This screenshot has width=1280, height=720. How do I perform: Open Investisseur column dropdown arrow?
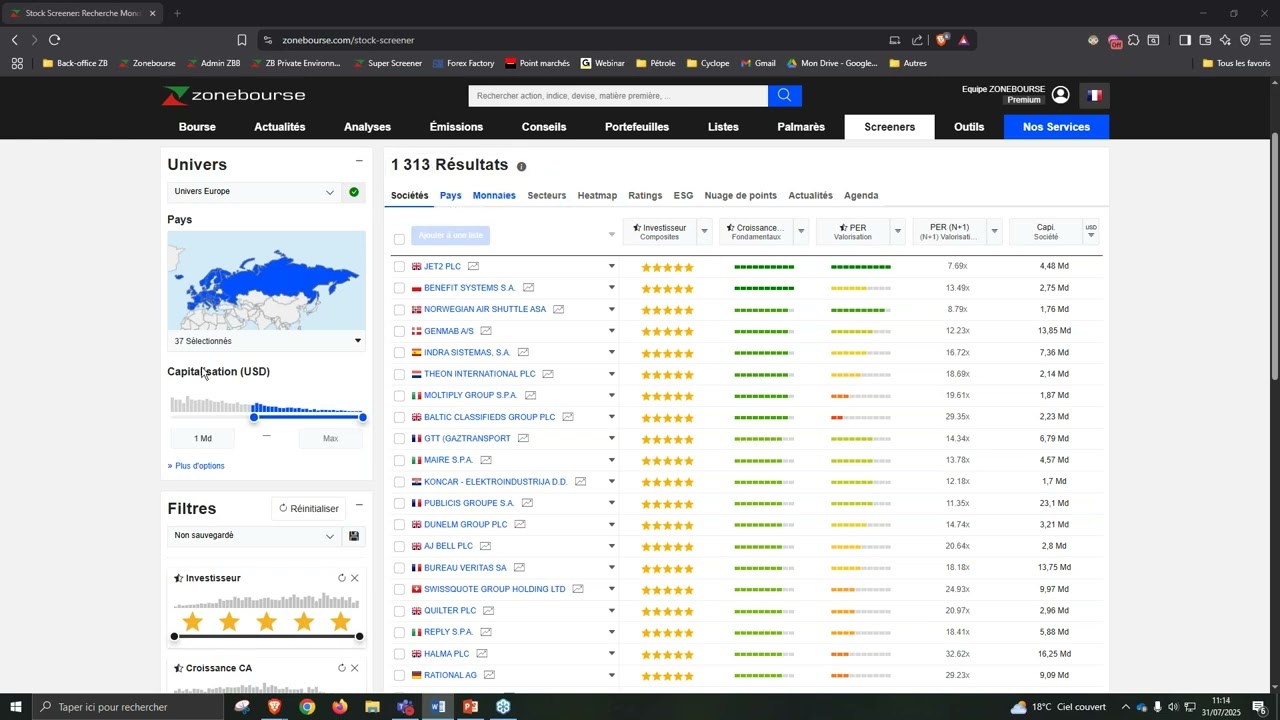705,231
